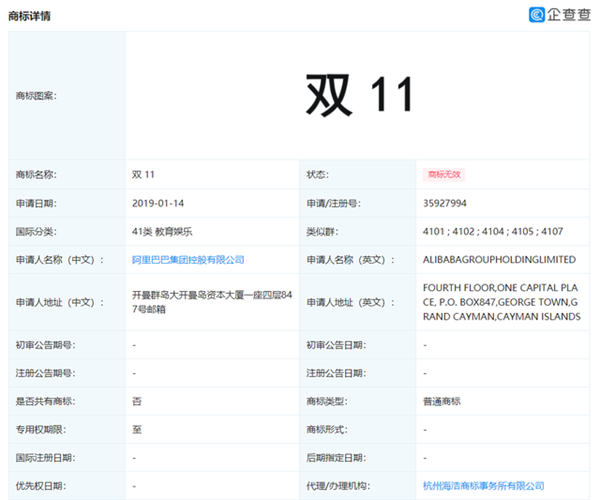Click the 后期指定日期 label

click(x=336, y=458)
